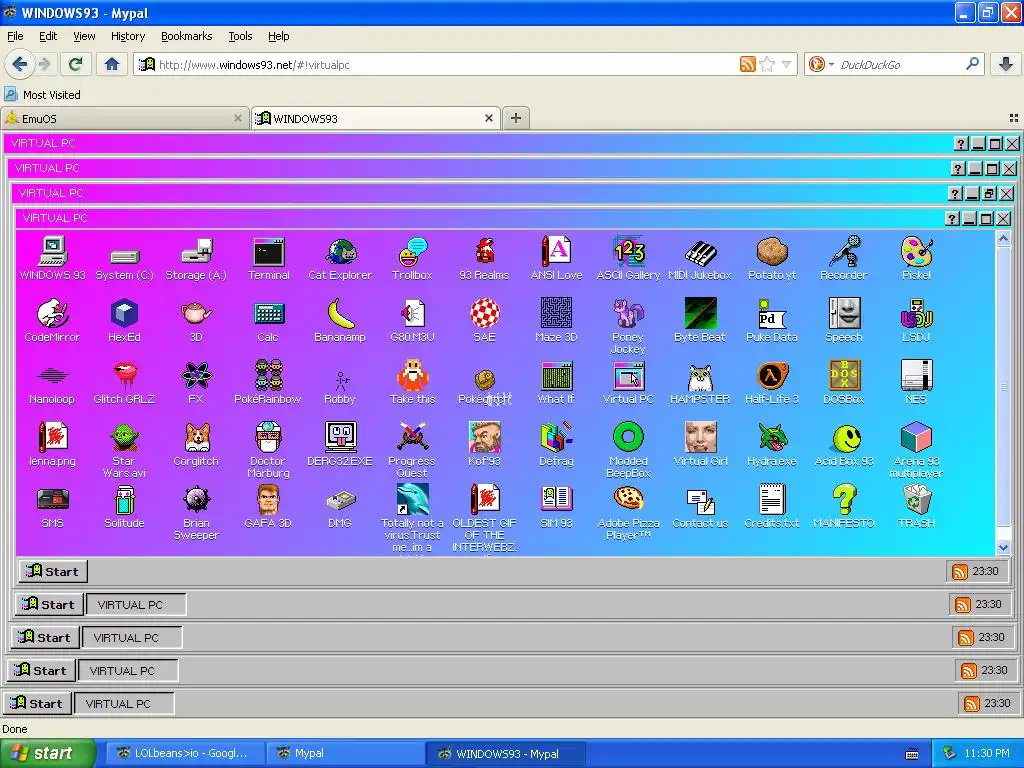
Task: Open the Calc calculator icon
Action: (x=268, y=321)
